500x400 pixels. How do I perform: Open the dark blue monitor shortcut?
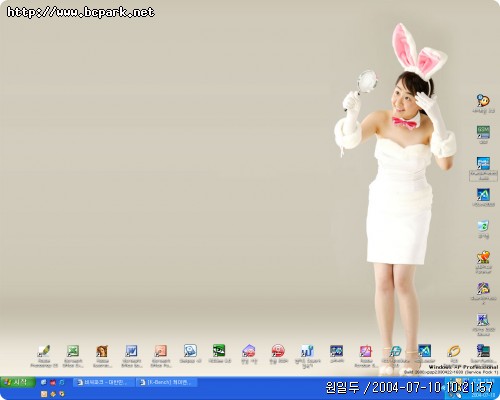click(x=337, y=354)
